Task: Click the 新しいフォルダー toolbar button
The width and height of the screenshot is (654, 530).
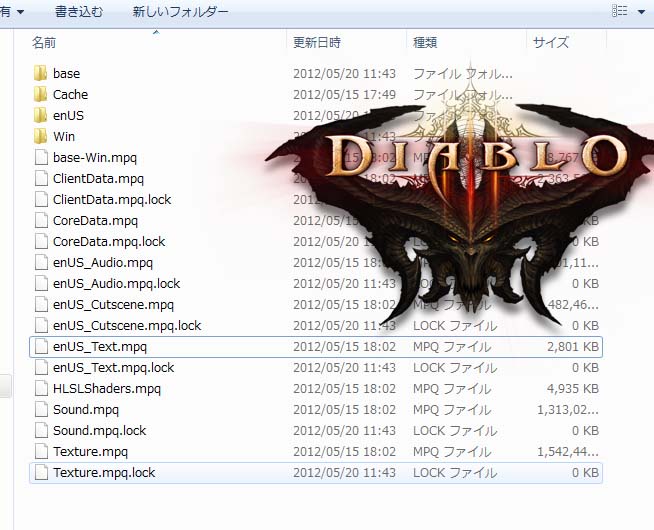Action: (180, 11)
